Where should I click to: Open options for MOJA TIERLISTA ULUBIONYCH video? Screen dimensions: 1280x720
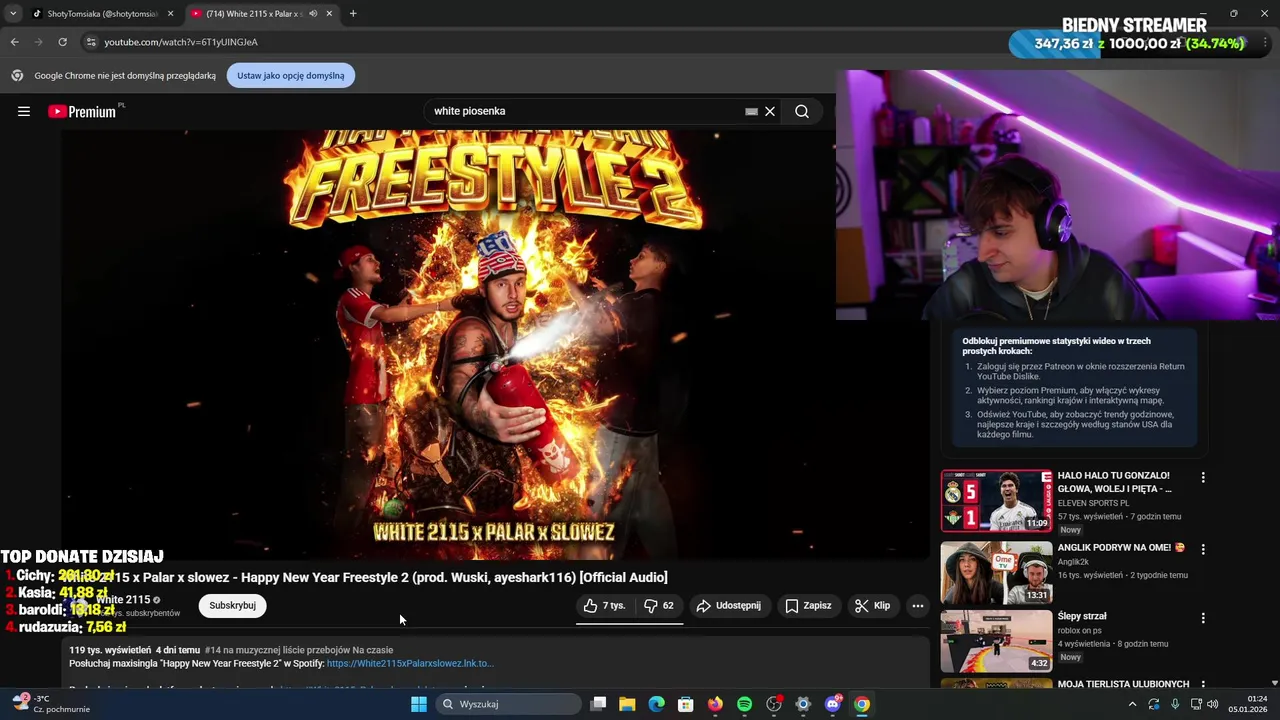[1203, 686]
